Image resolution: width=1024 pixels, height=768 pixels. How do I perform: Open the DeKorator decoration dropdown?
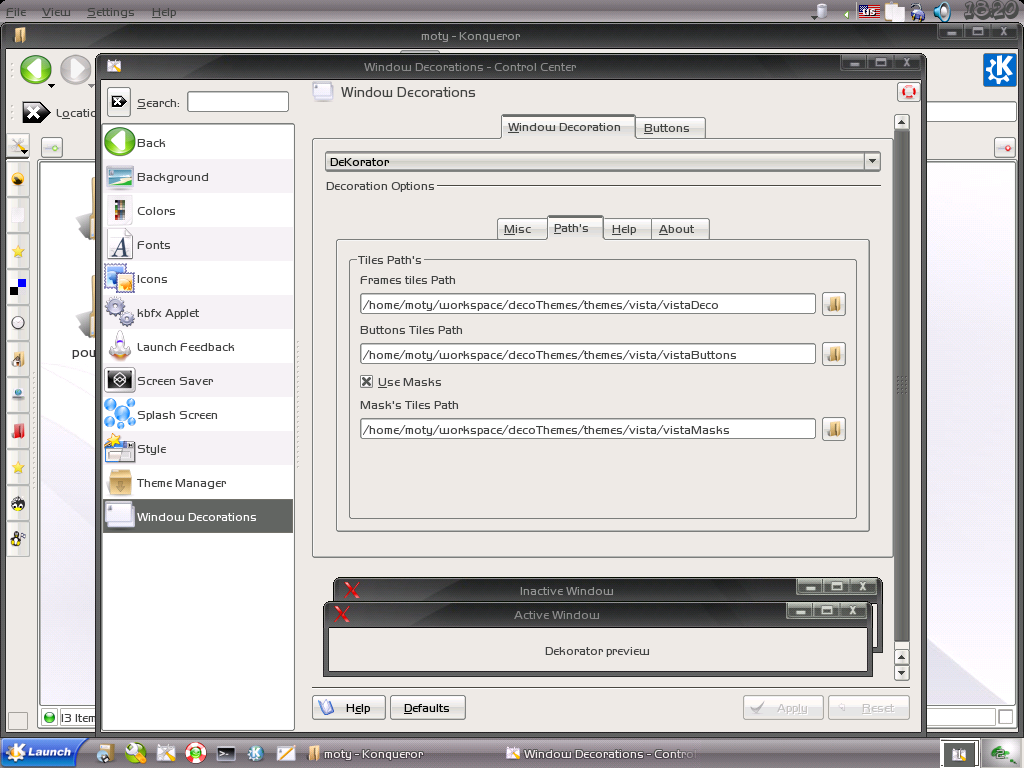click(602, 161)
